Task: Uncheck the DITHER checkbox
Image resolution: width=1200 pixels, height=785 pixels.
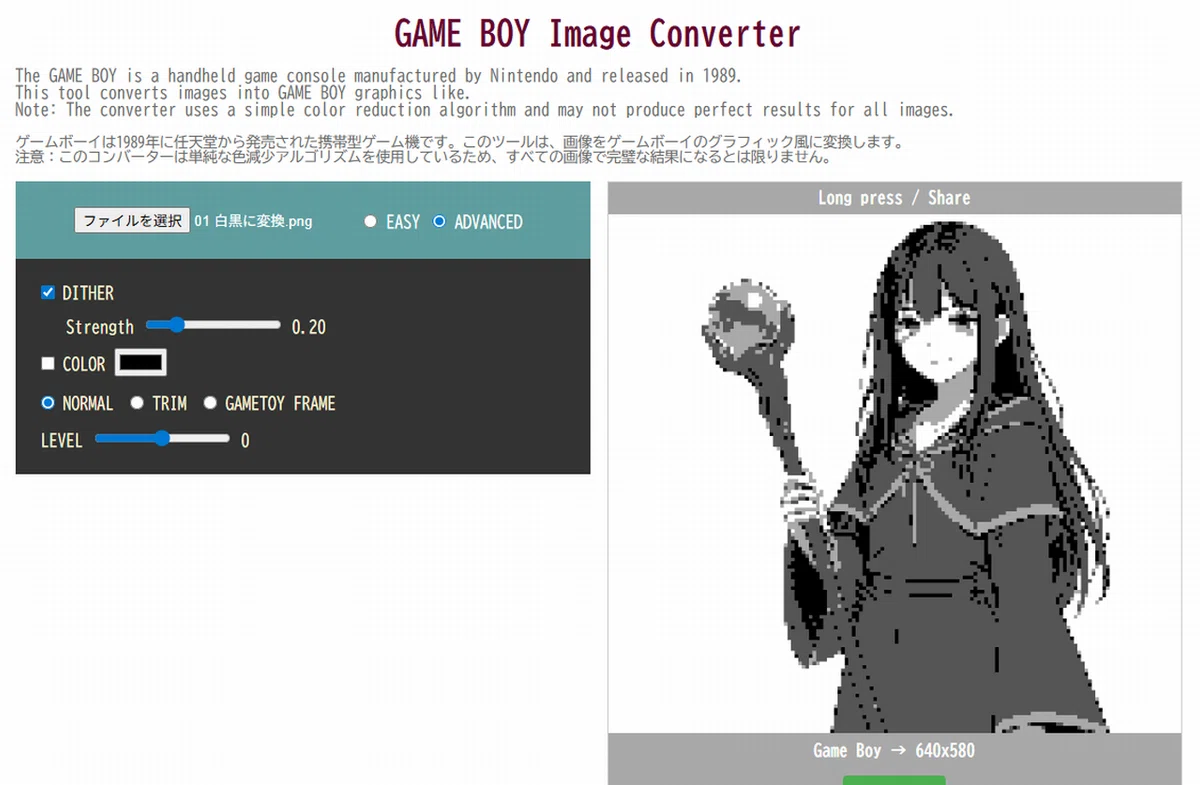Action: coord(47,293)
